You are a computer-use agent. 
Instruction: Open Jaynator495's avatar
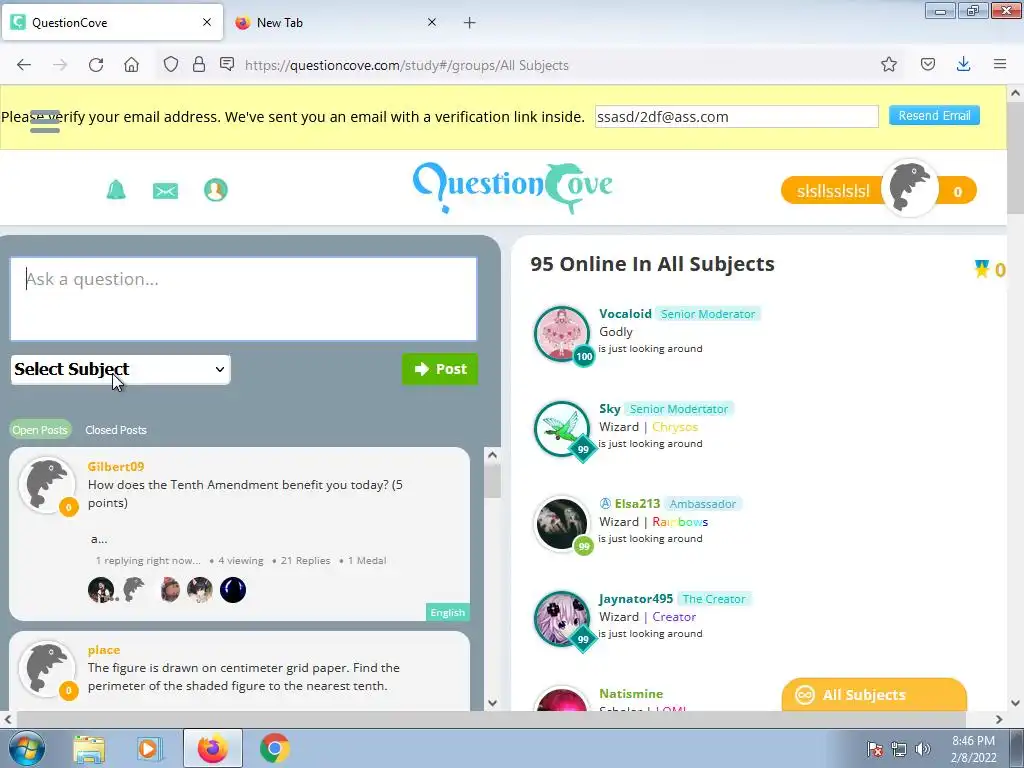coord(561,618)
